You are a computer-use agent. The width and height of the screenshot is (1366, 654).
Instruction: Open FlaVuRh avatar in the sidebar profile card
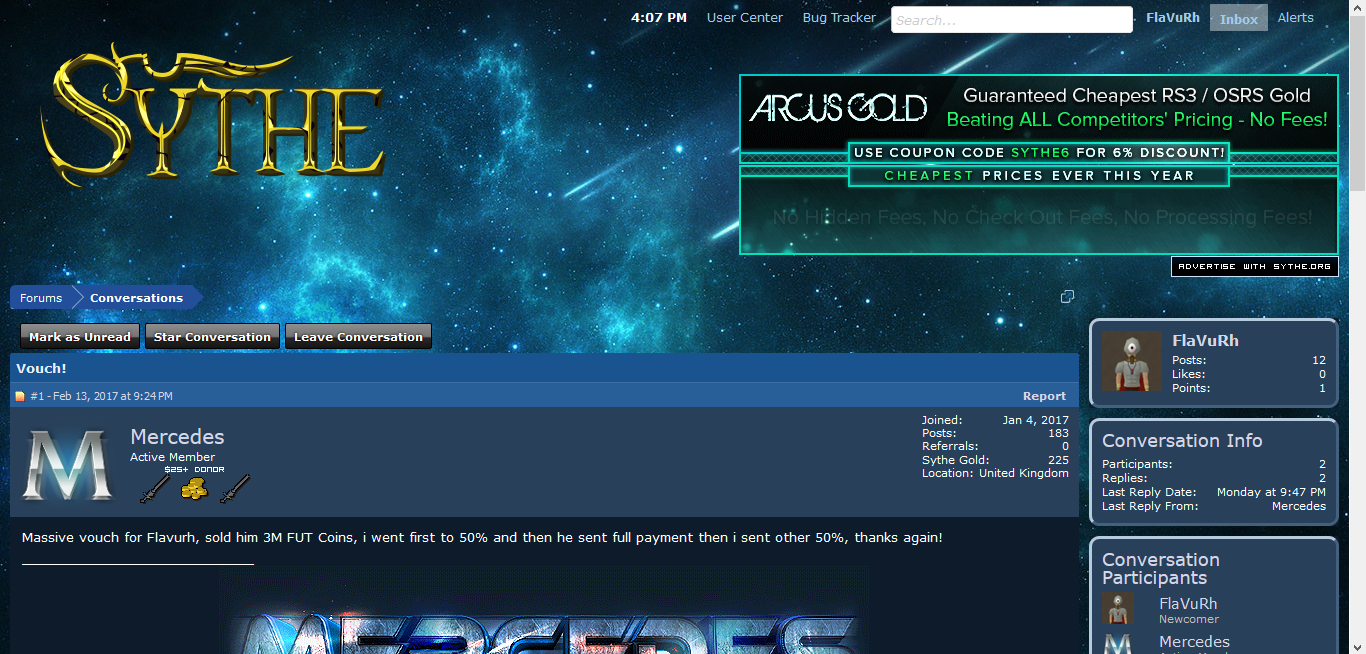1132,361
